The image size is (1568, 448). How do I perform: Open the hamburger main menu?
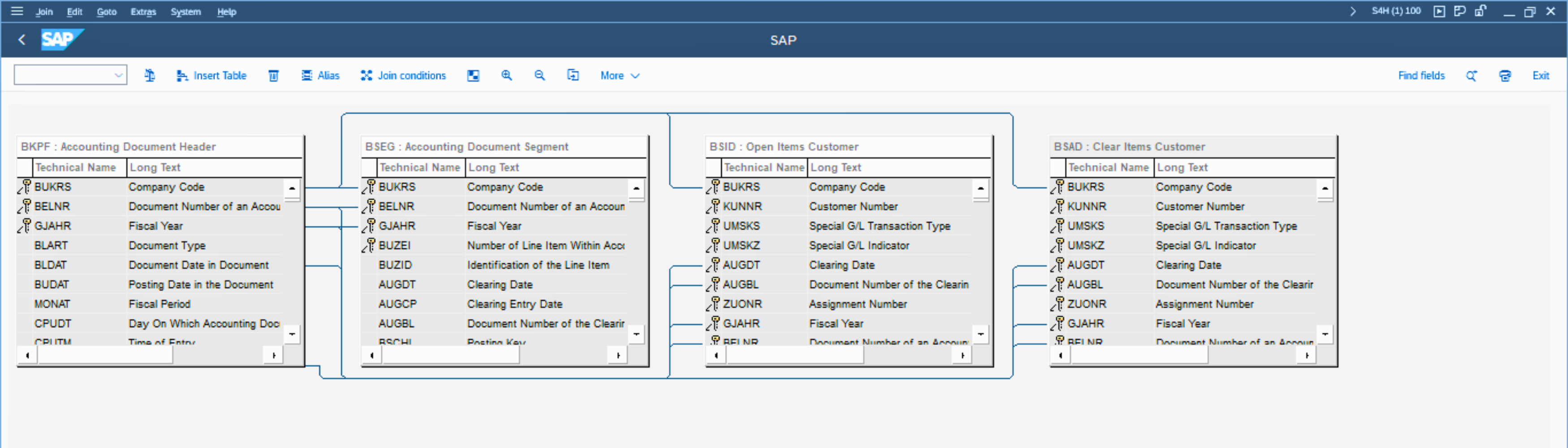(x=17, y=11)
